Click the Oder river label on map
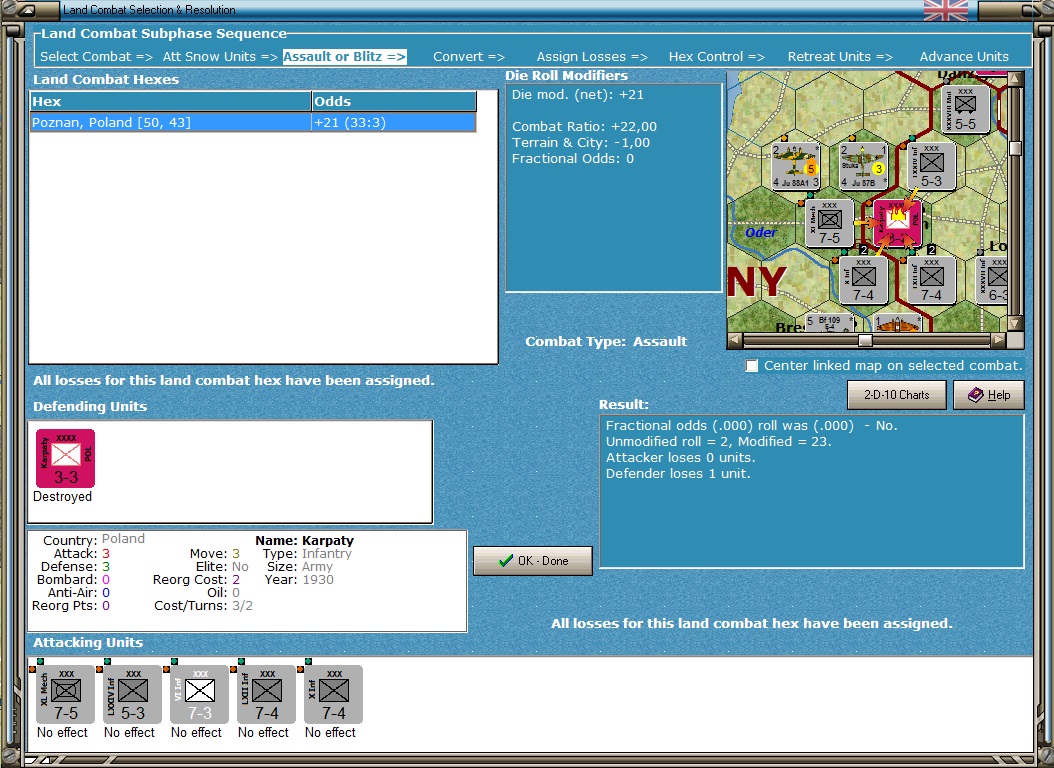 761,232
